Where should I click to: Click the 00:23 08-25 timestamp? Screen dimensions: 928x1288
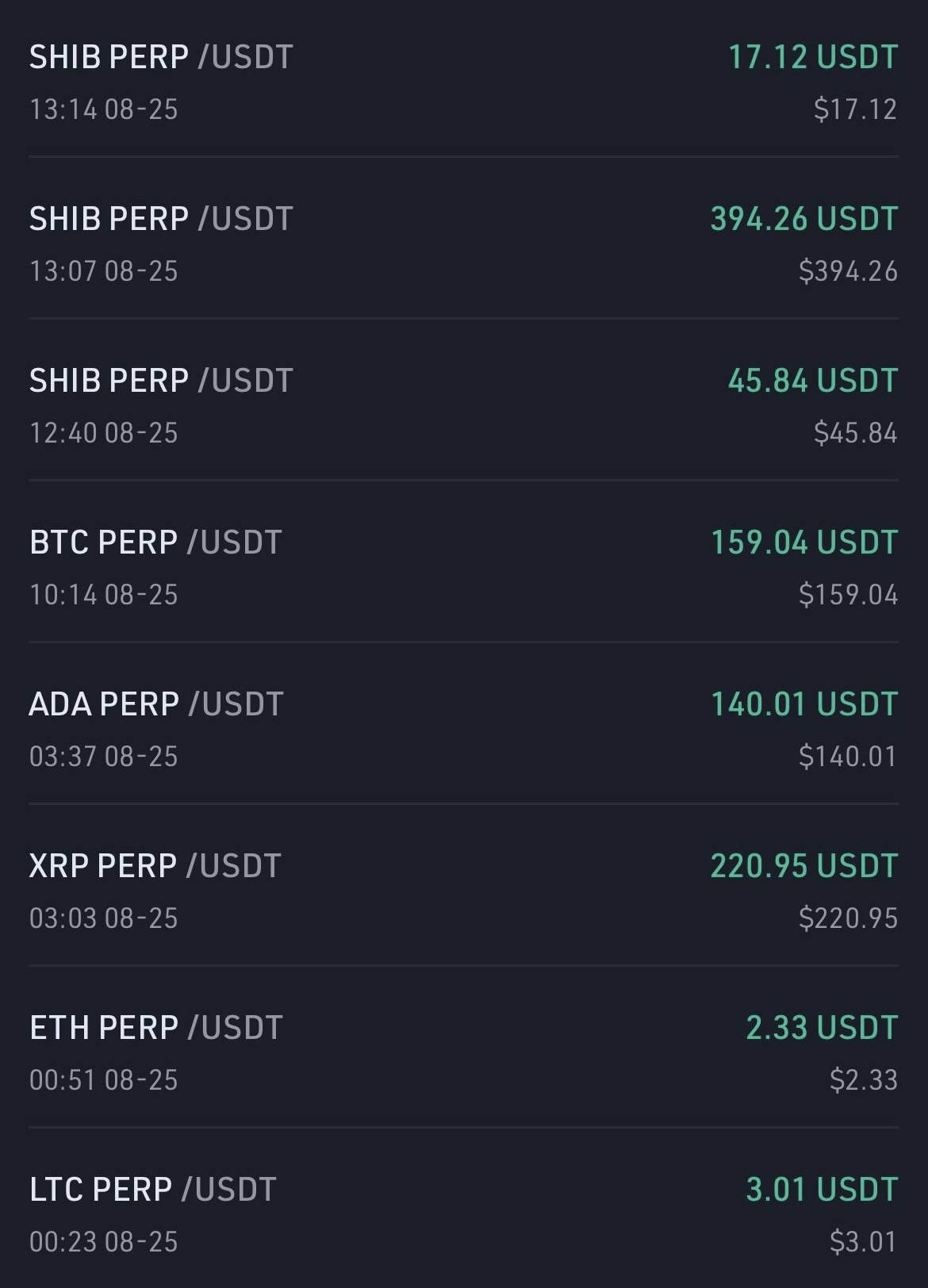click(104, 1242)
